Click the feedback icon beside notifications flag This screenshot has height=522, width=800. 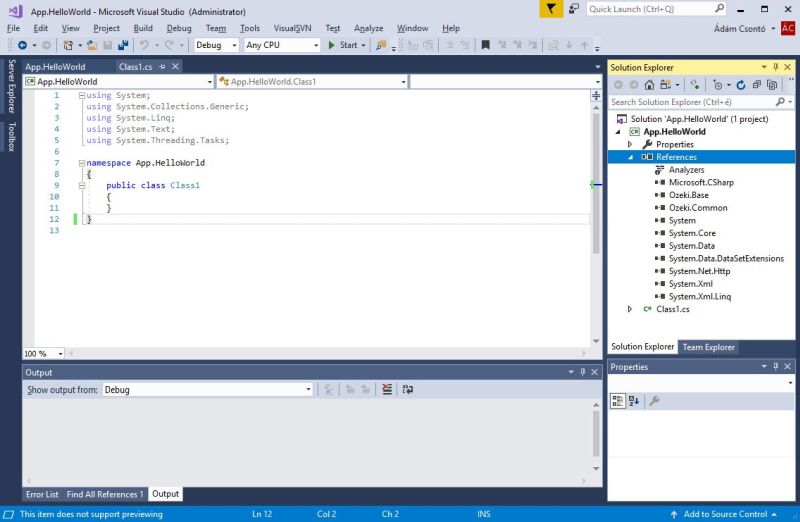click(574, 9)
